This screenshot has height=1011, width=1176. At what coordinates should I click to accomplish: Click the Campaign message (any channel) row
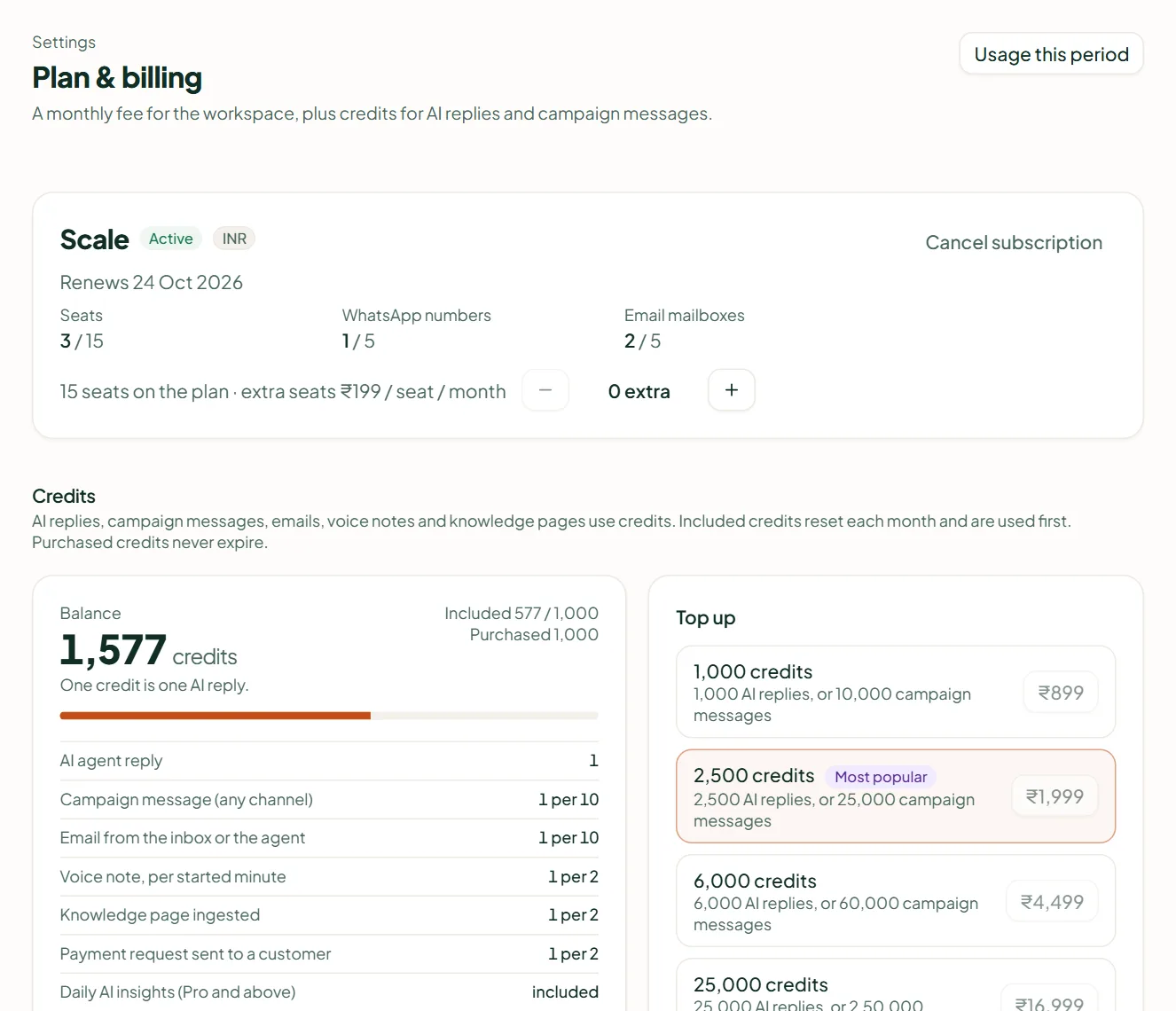(x=329, y=800)
